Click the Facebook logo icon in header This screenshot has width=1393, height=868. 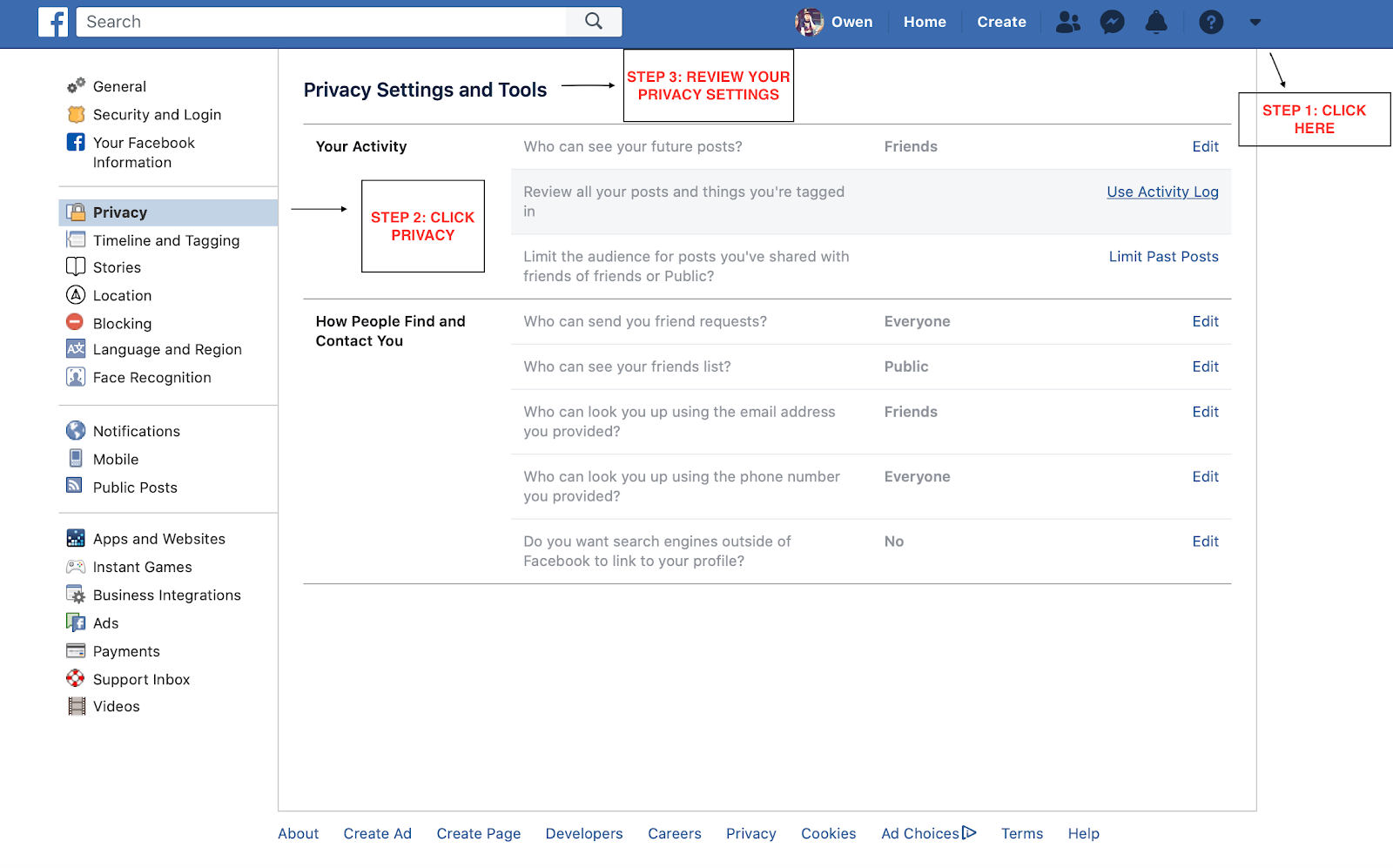(53, 22)
